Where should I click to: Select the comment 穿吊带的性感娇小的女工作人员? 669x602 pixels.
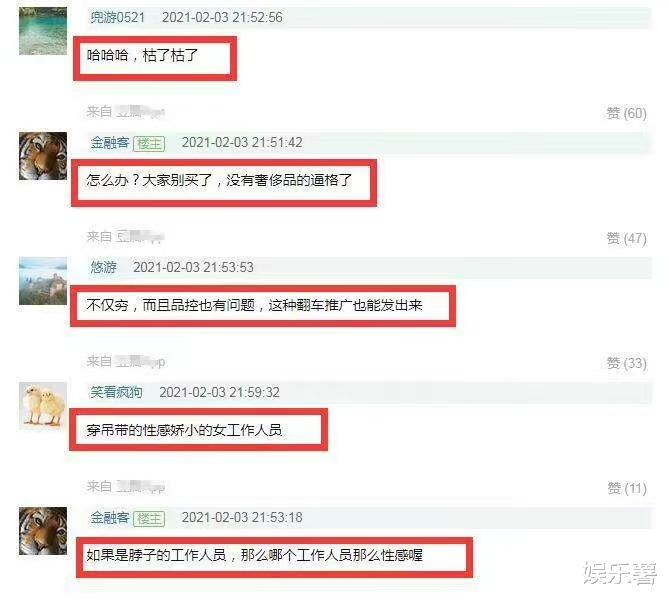[x=184, y=430]
